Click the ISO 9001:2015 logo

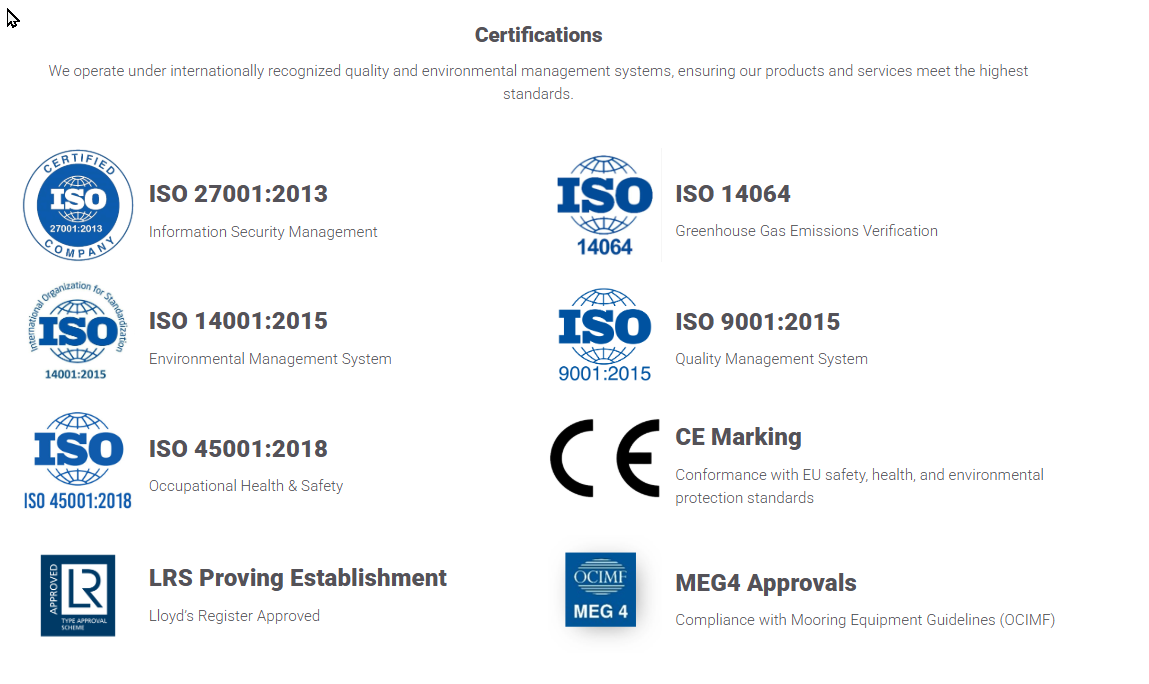click(x=604, y=335)
